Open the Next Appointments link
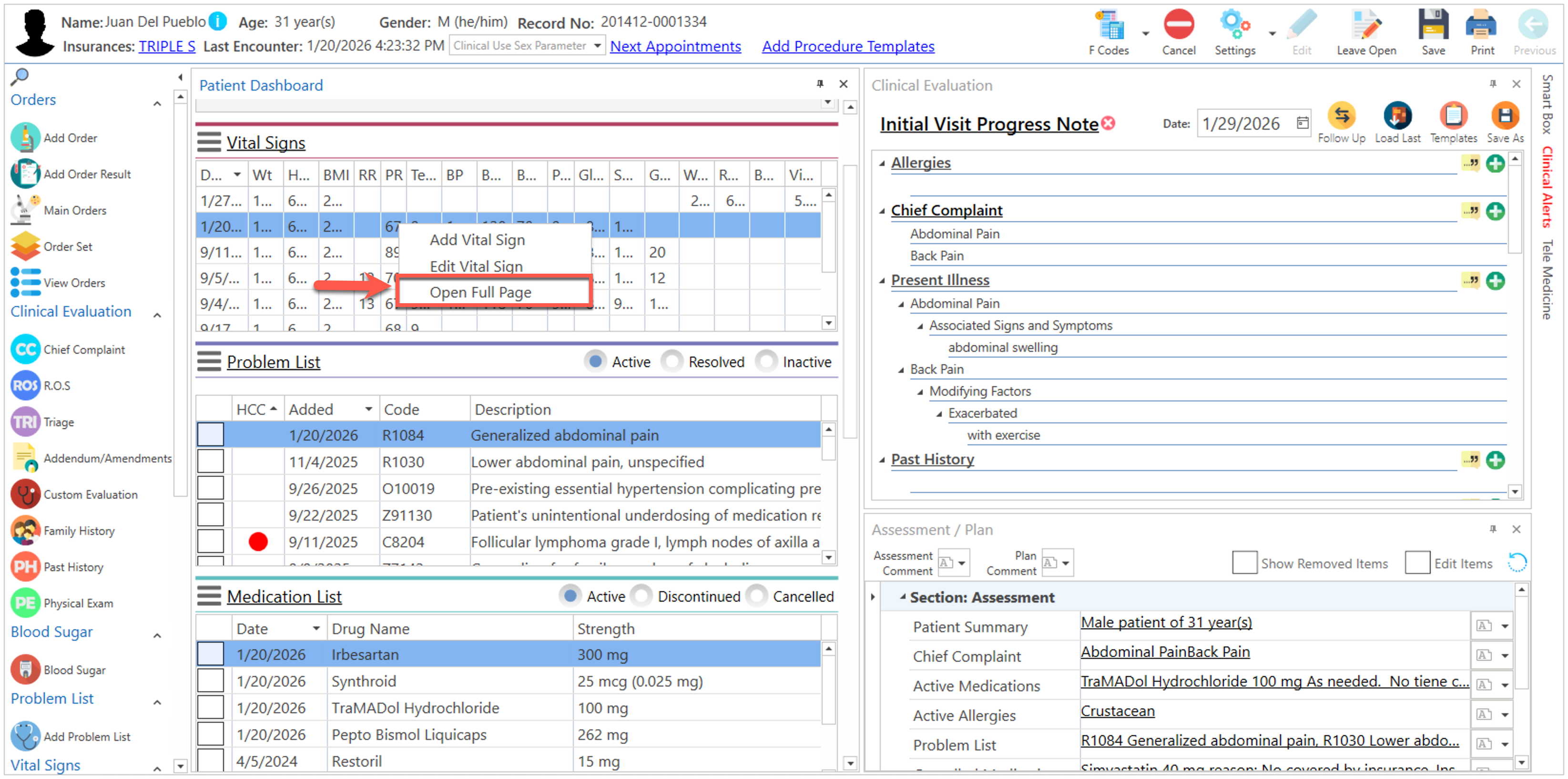Screen dimensions: 1568x779 click(x=675, y=46)
